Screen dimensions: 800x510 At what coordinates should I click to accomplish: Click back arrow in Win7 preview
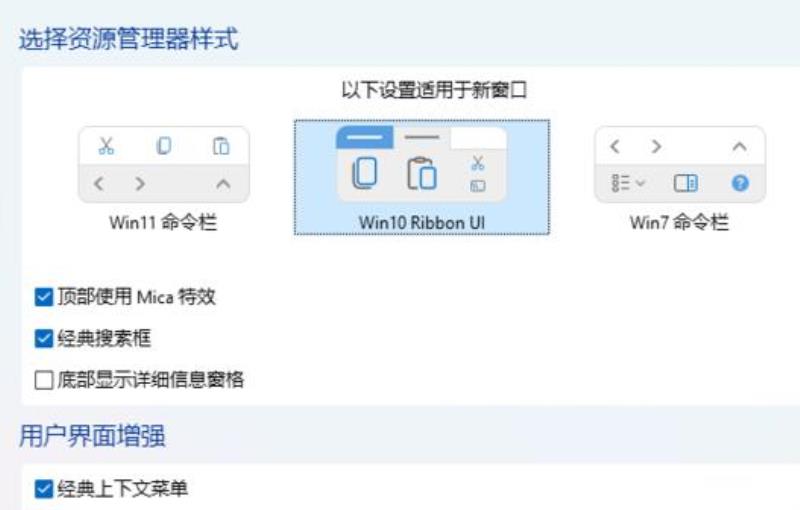[615, 146]
